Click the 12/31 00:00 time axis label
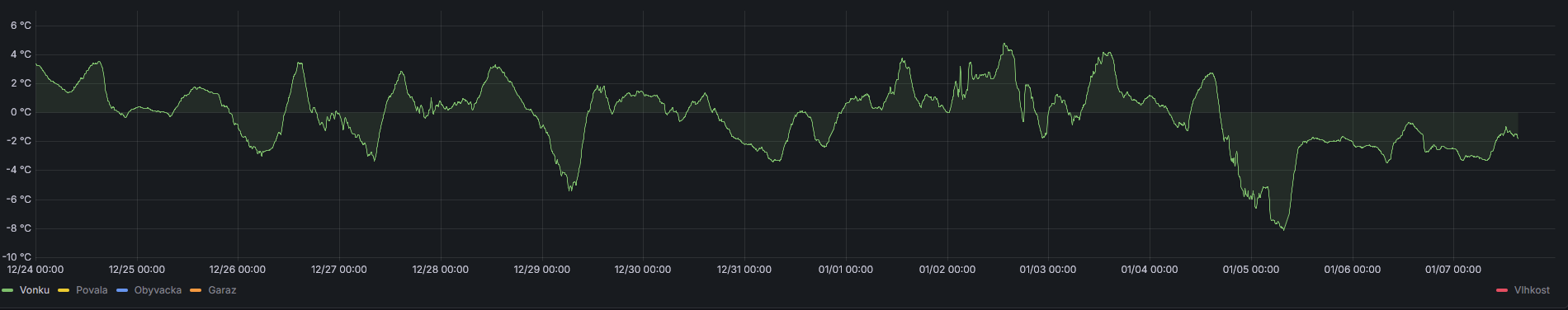This screenshot has width=1568, height=310. 744,270
